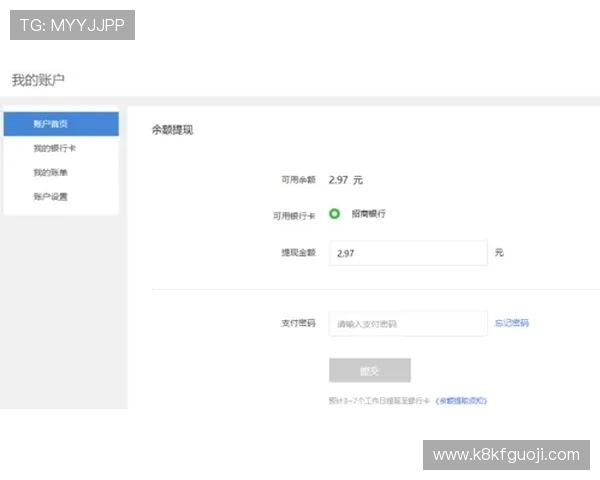Click the 预计3-7个工作日 notice text
Screen dimensions: 600x480
379,401
